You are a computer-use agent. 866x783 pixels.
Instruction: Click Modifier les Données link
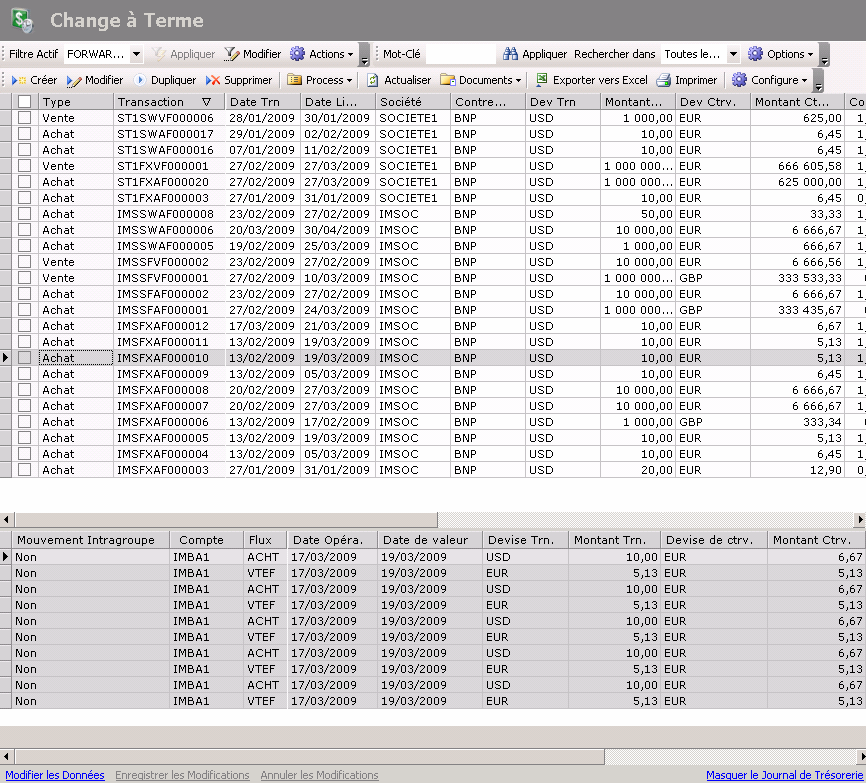[x=55, y=775]
